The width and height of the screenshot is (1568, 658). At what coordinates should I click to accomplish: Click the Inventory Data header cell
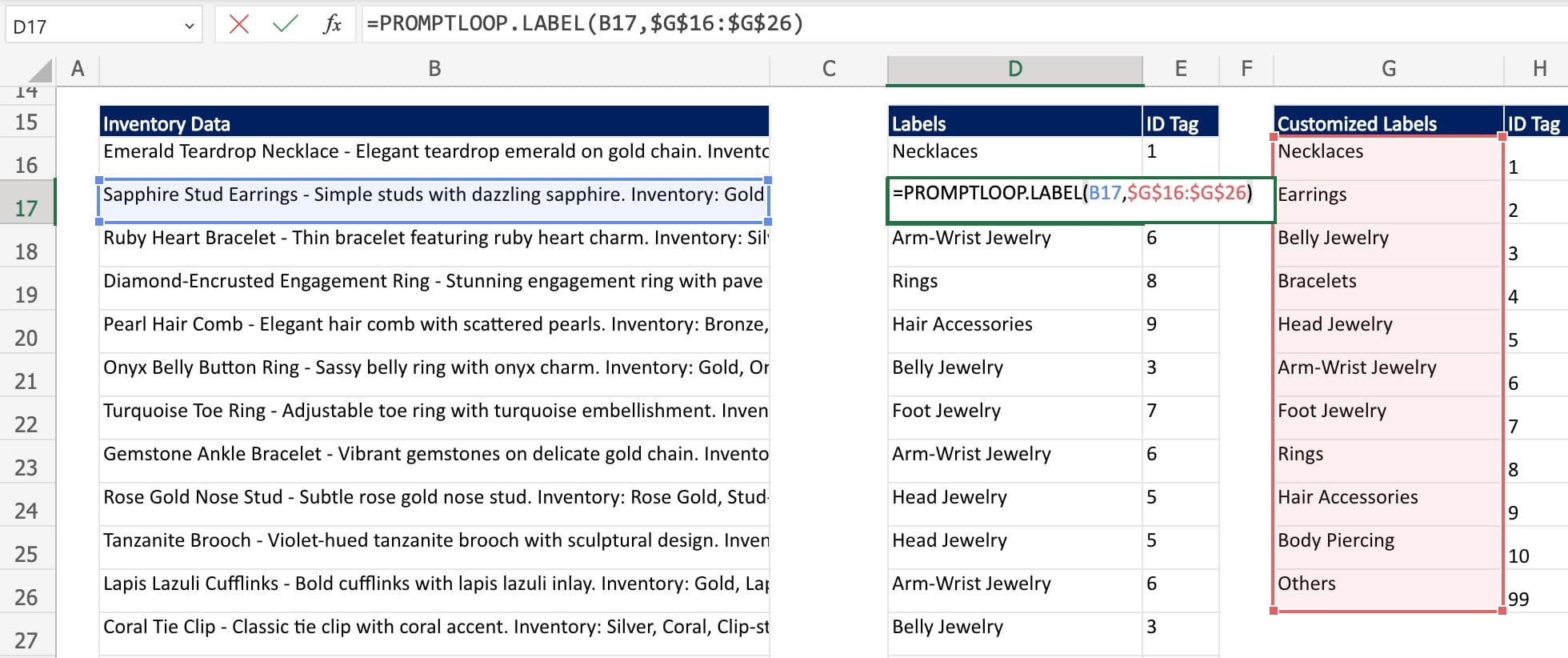coord(434,123)
